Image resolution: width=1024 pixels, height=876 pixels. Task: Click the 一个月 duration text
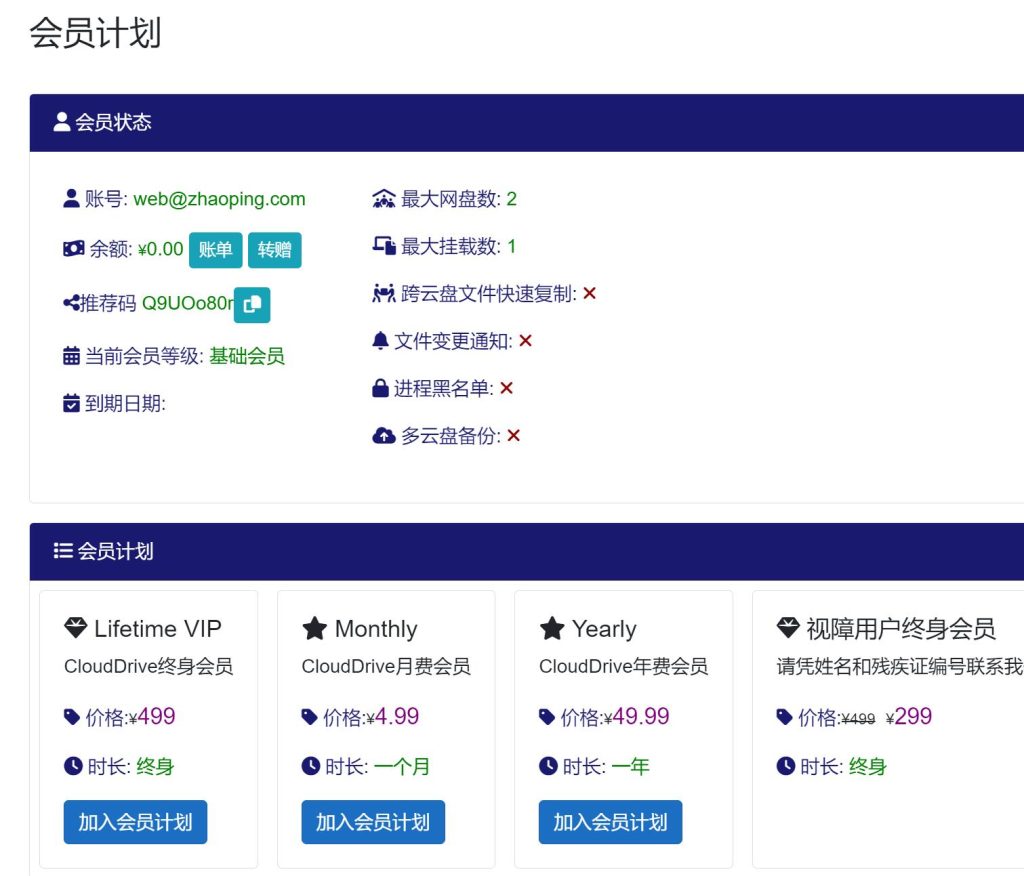click(x=402, y=766)
